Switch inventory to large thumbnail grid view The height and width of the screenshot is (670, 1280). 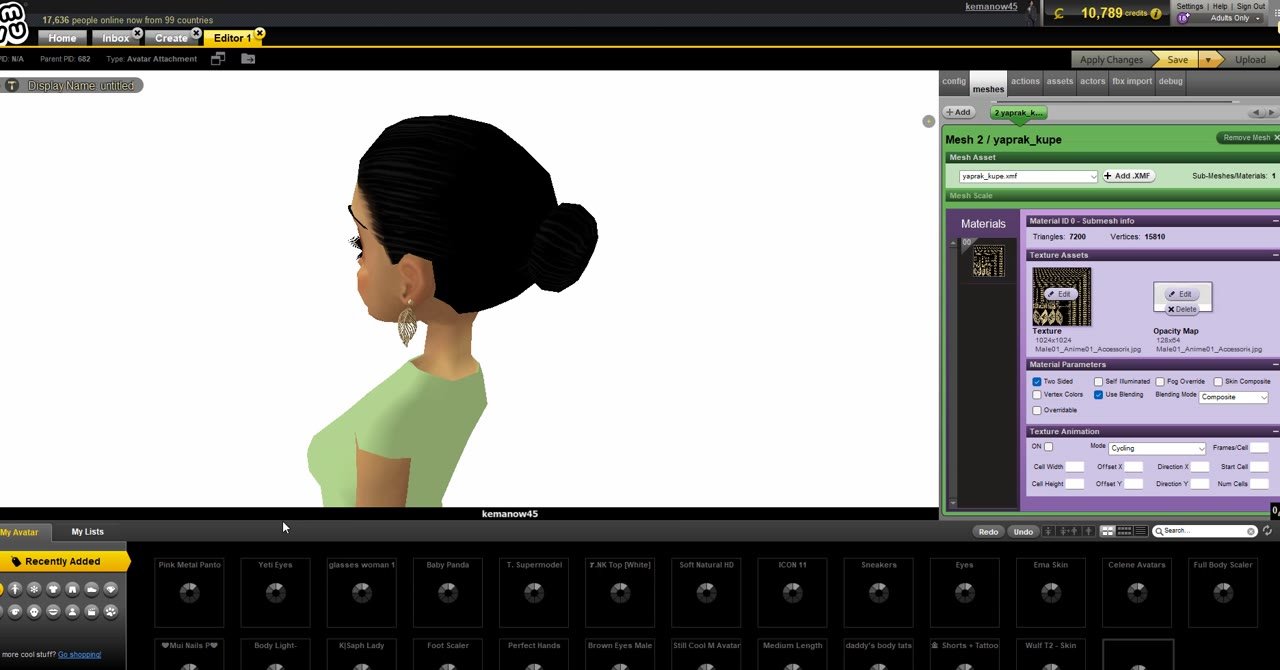(x=1108, y=531)
